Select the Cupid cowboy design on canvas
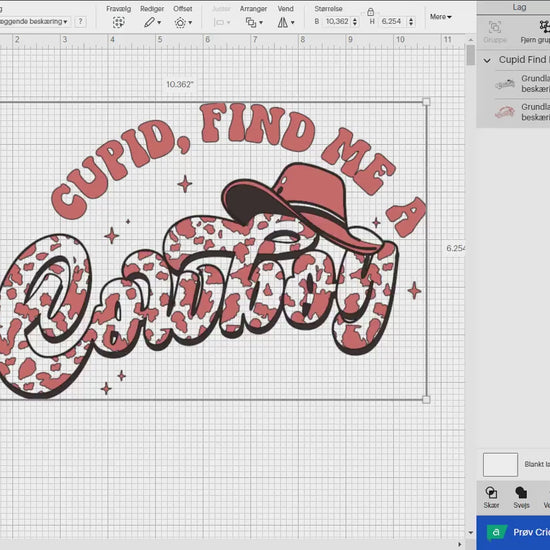This screenshot has width=550, height=550. [x=213, y=250]
